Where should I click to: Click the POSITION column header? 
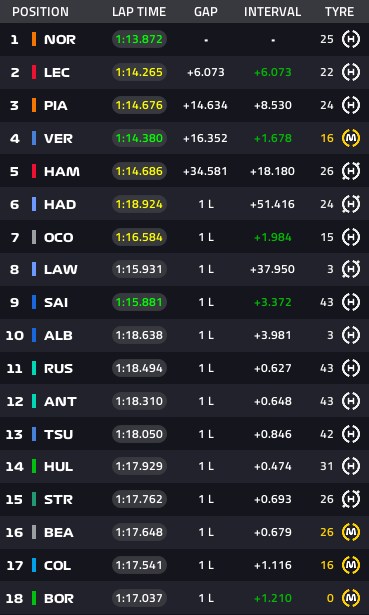coord(40,12)
